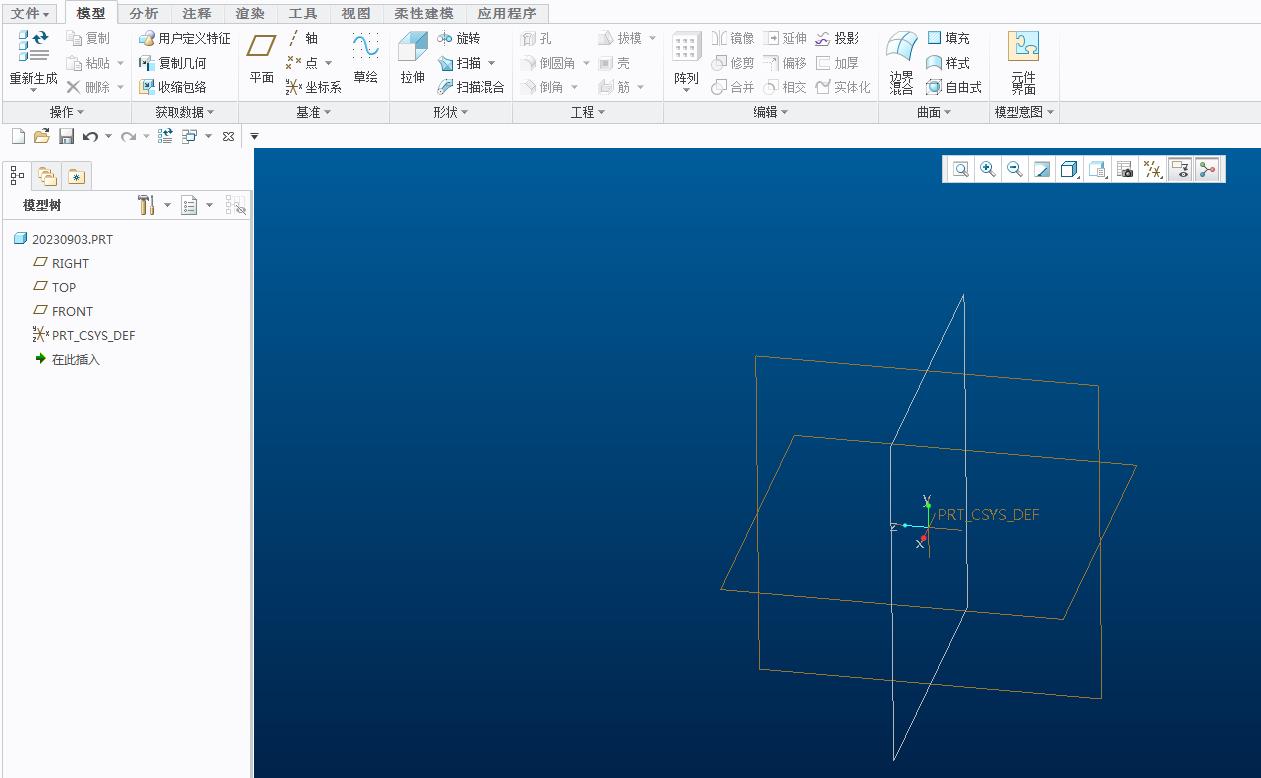Expand the 曲面 (Surfaces) group dropdown
The width and height of the screenshot is (1261, 778).
point(934,112)
